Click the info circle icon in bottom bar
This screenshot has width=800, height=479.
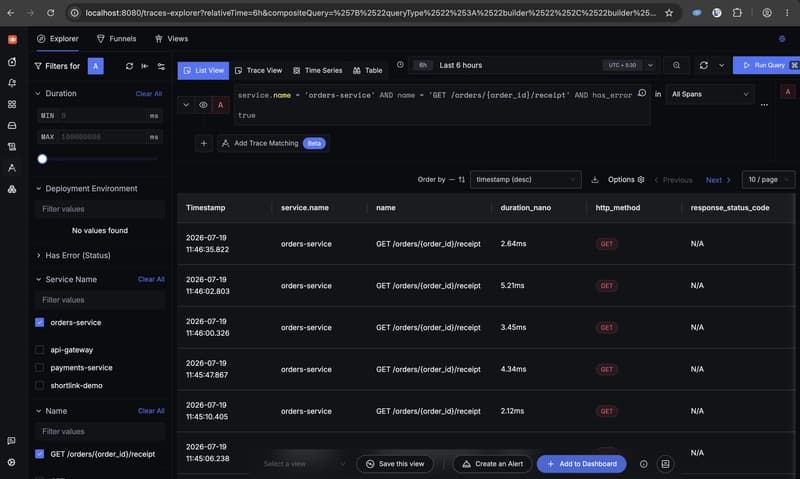point(643,464)
